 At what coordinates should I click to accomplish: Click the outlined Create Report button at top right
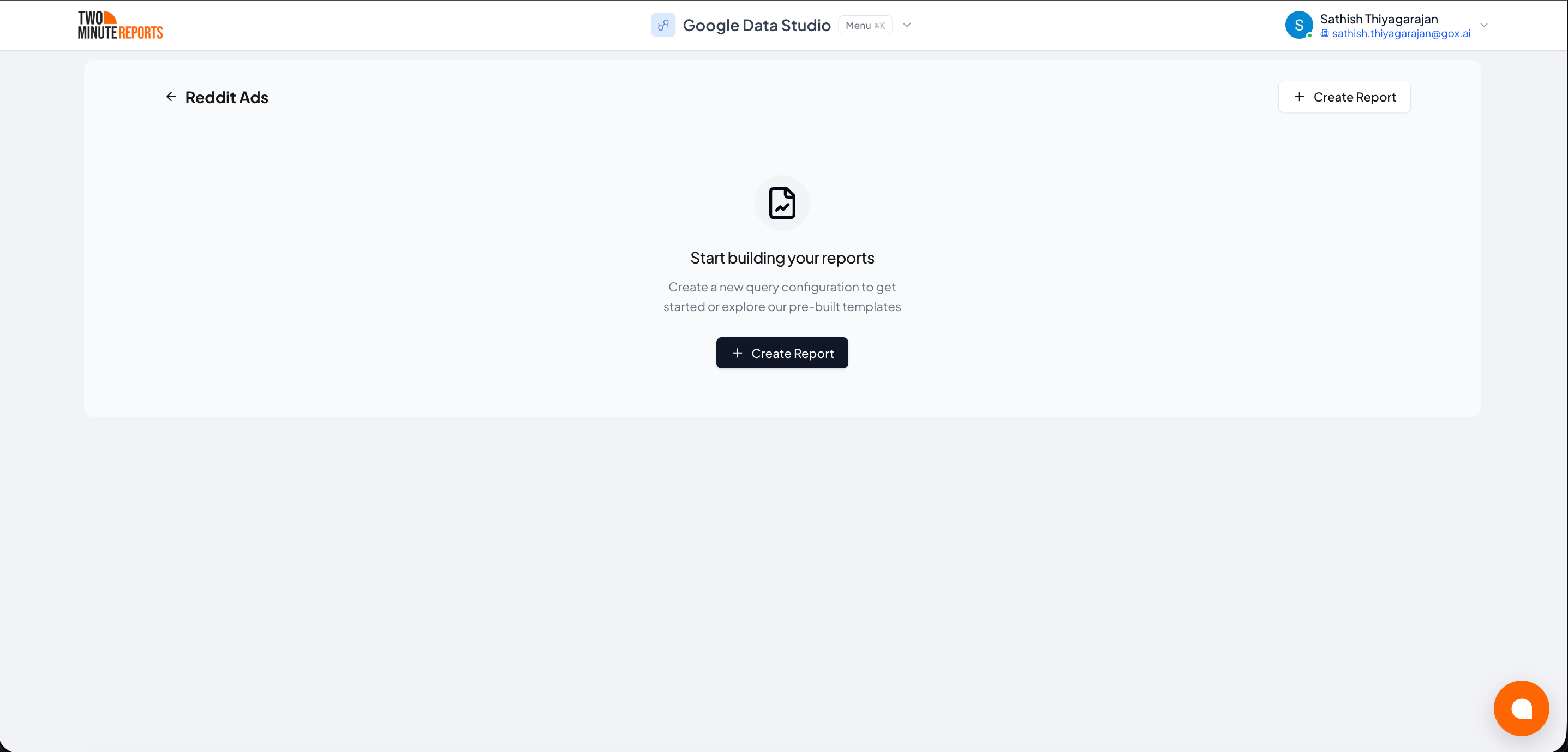(1344, 97)
